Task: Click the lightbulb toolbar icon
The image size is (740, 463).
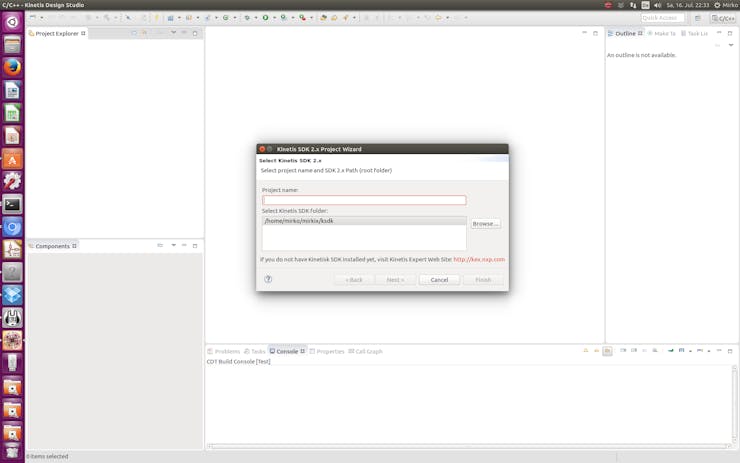Action: (157, 17)
